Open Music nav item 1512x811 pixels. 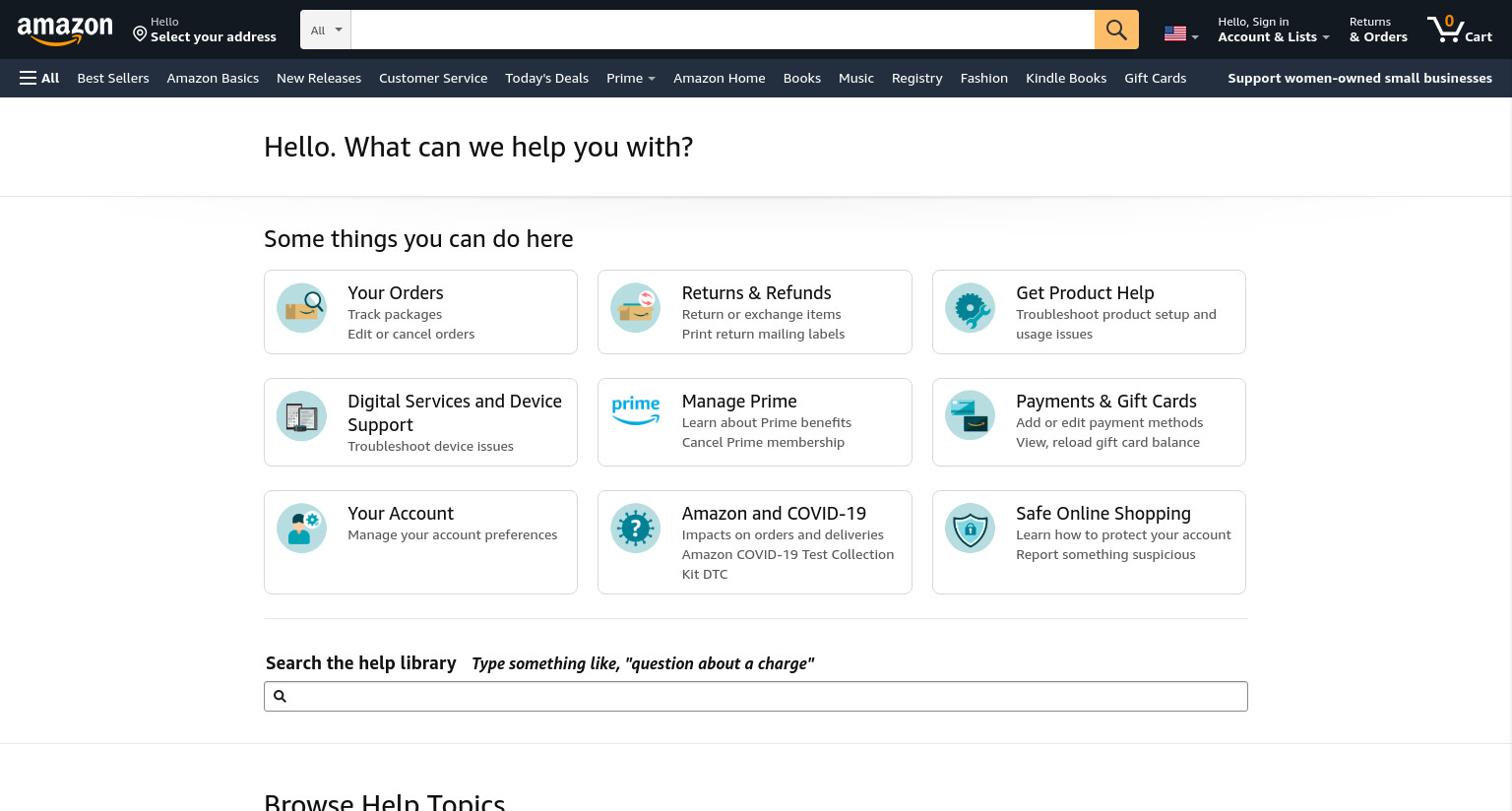point(856,78)
